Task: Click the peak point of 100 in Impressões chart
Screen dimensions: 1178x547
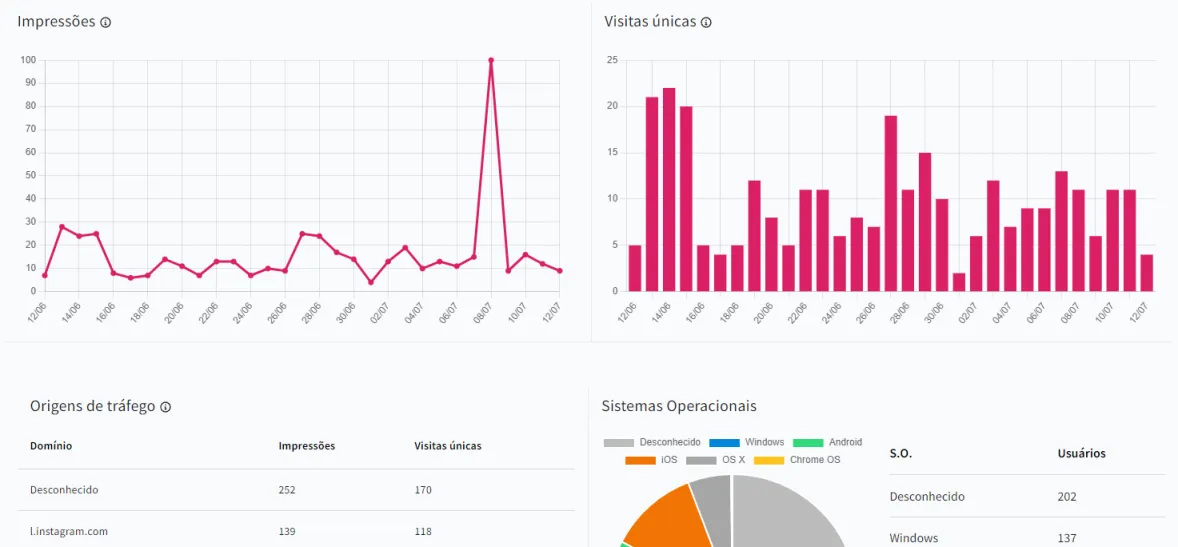Action: (x=491, y=60)
